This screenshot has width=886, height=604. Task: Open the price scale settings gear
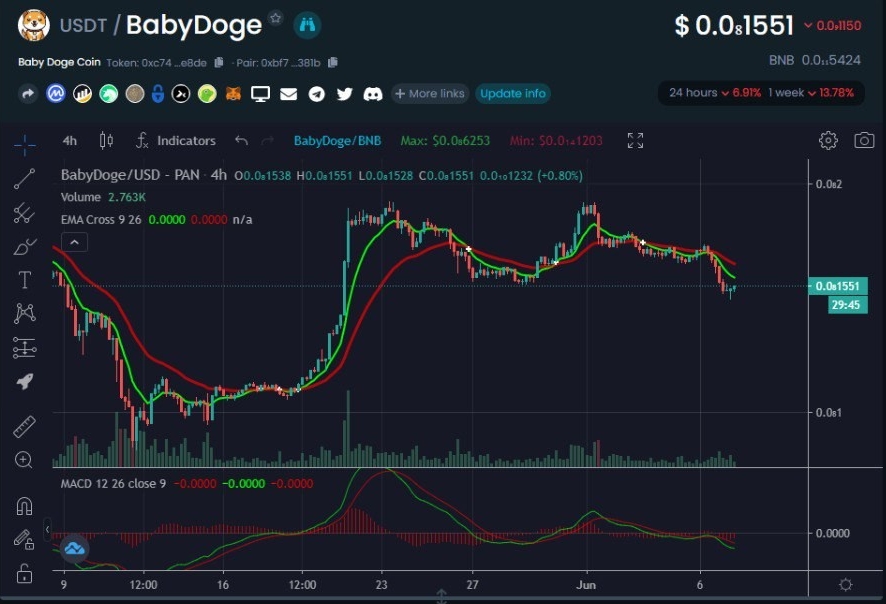coord(845,584)
